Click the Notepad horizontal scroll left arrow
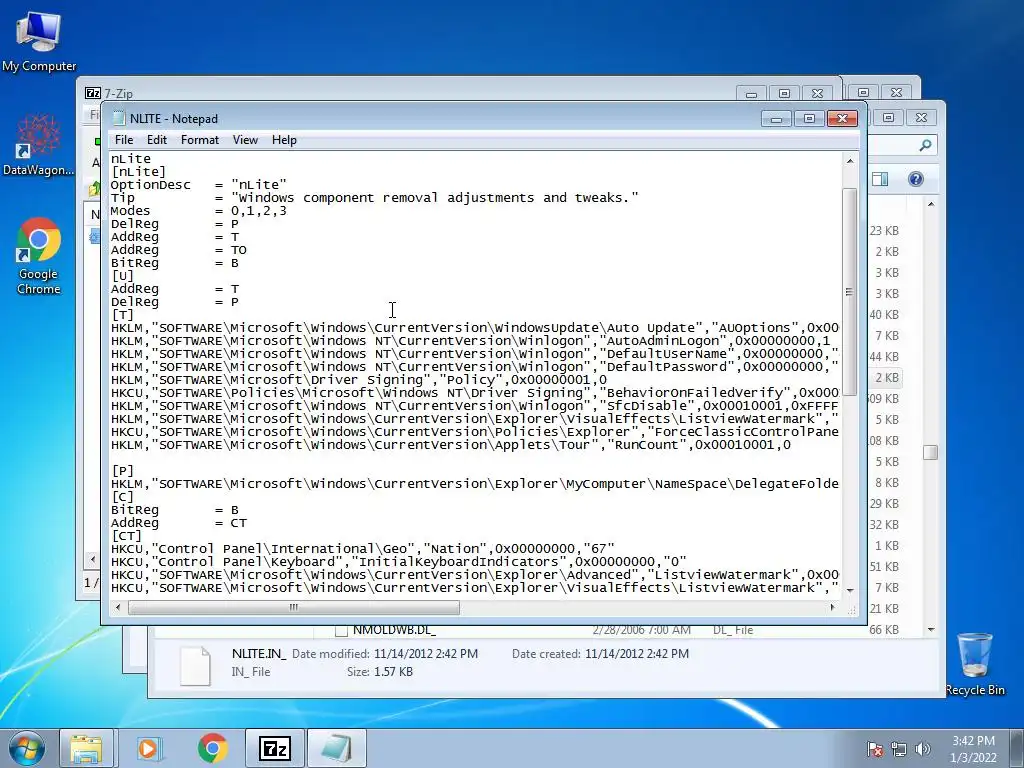The height and width of the screenshot is (768, 1024). 118,607
